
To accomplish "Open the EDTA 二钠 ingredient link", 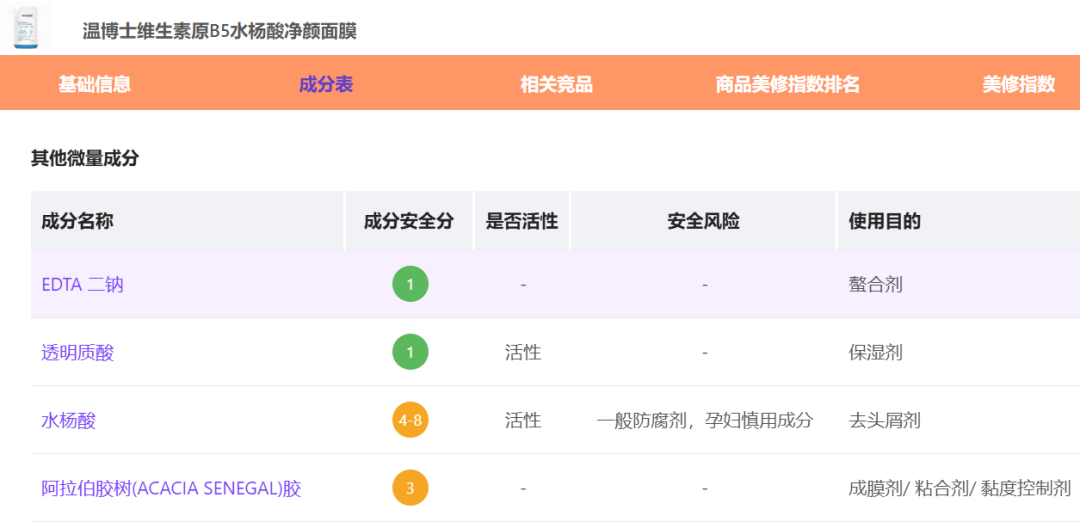I will [82, 285].
